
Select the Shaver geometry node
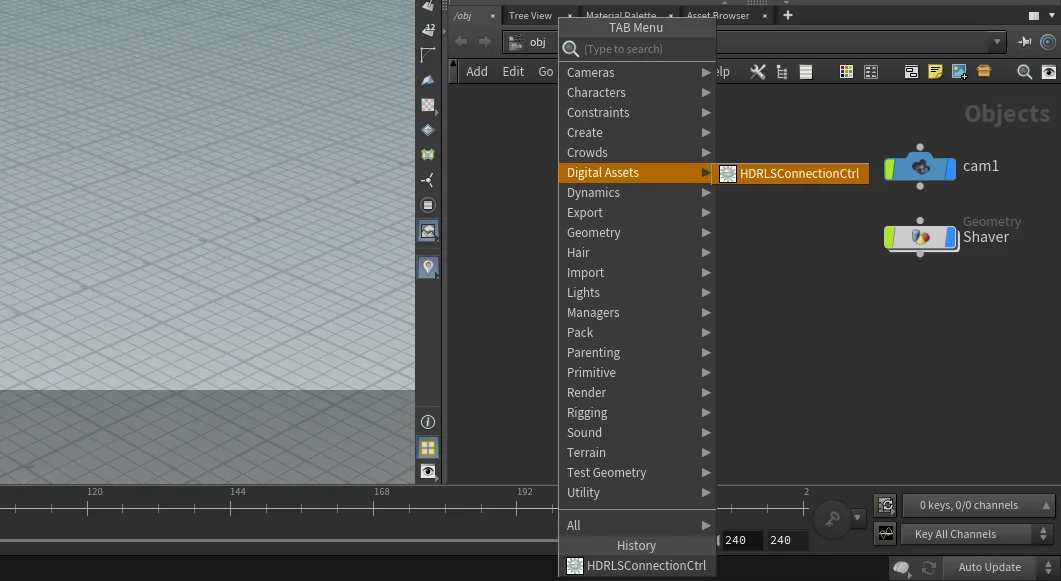pos(920,237)
